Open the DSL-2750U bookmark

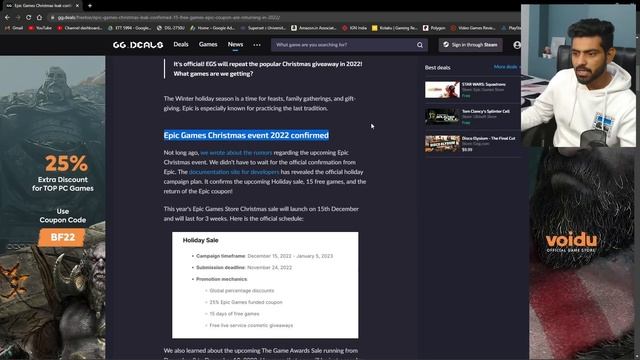coord(171,28)
